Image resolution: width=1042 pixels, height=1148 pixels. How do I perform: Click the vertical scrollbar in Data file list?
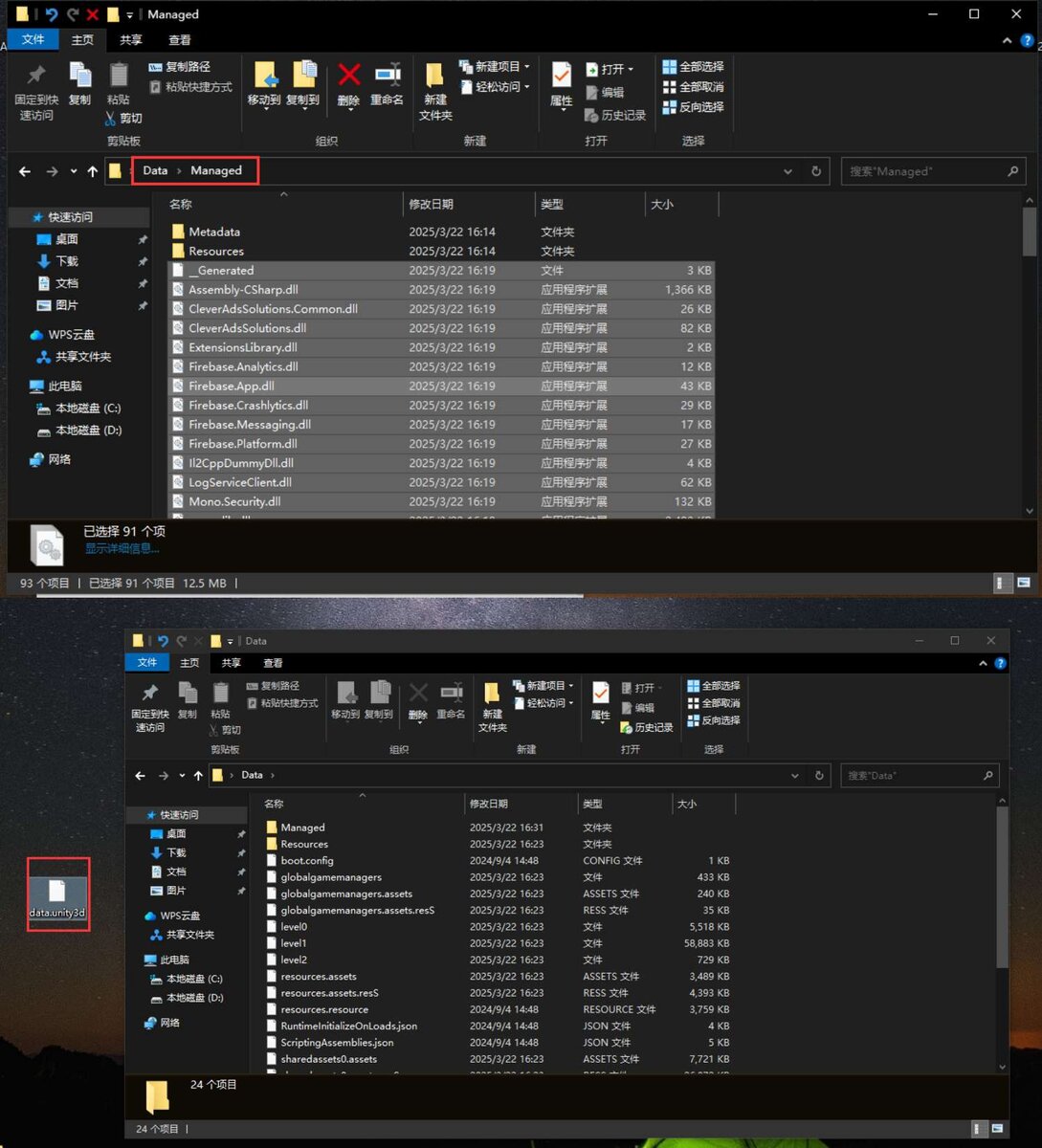[1002, 885]
